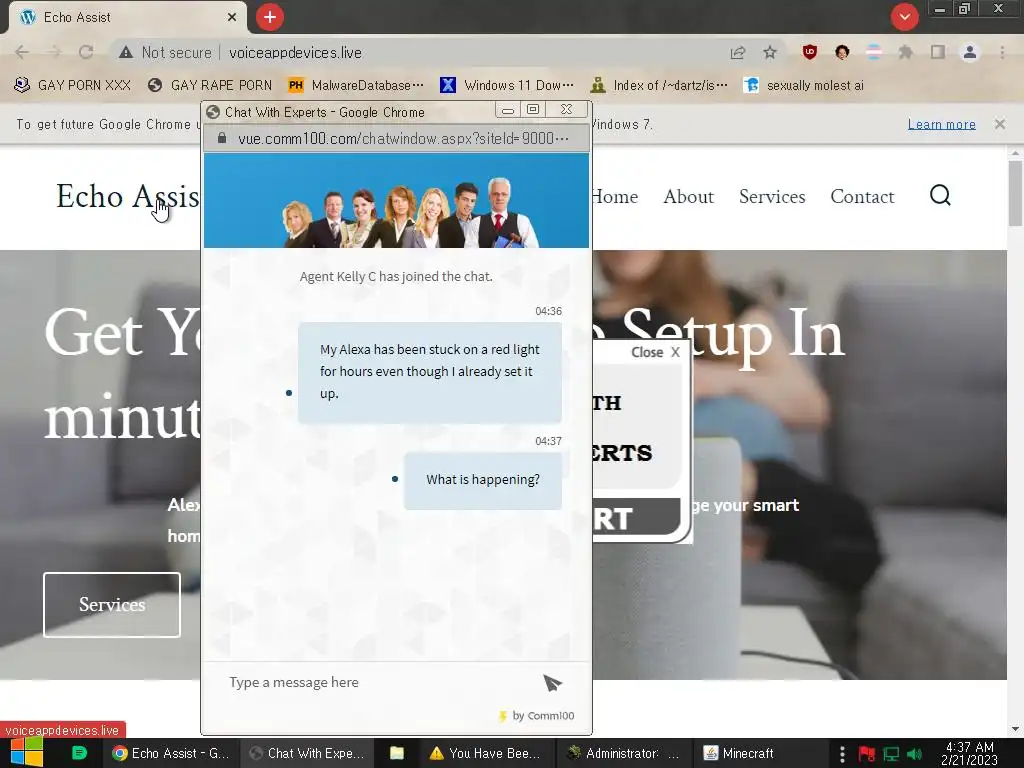Open the Chrome three-dot menu
The width and height of the screenshot is (1024, 768).
coord(1002,52)
